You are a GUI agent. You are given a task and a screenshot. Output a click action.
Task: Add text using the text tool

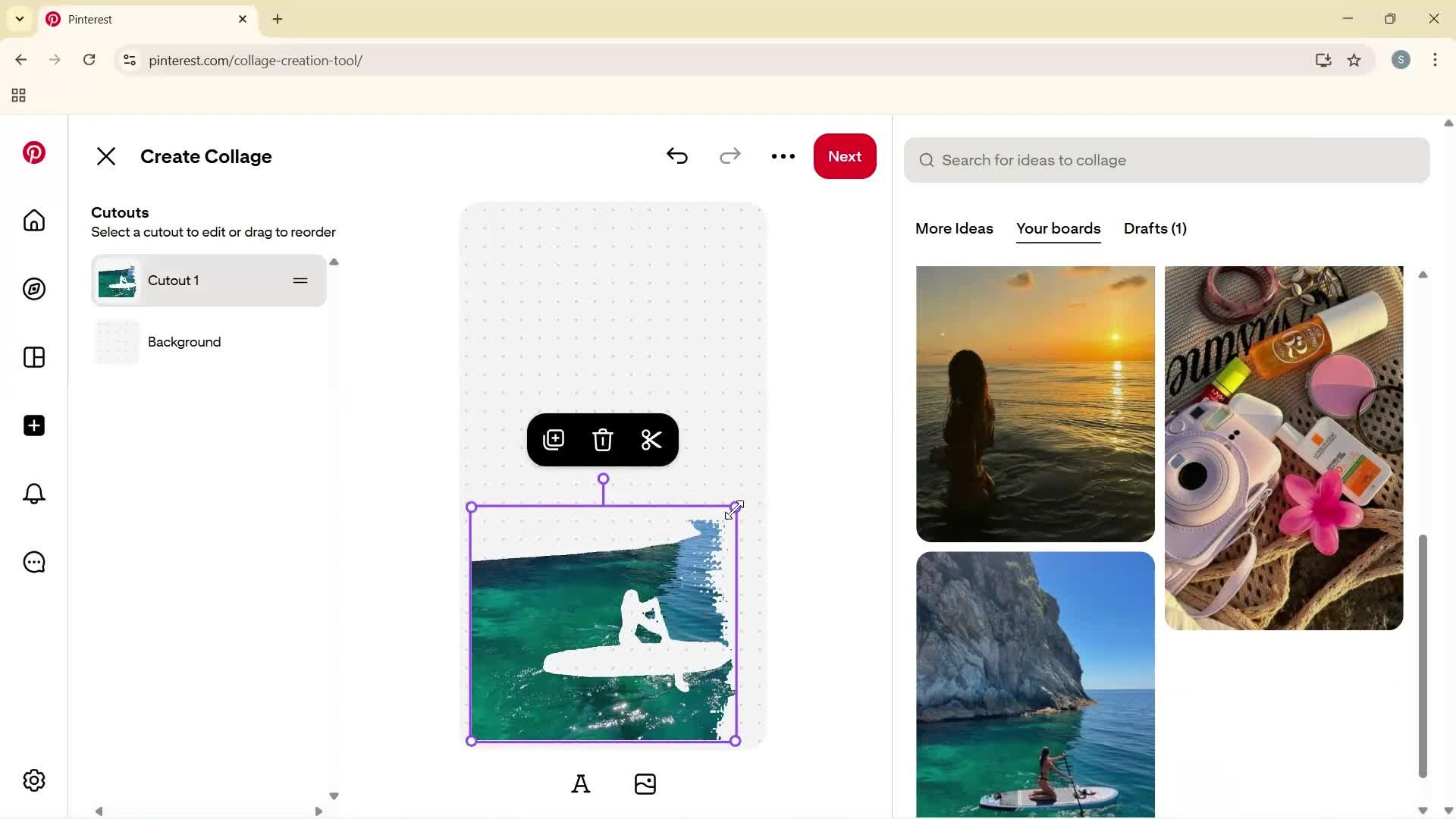tap(581, 783)
